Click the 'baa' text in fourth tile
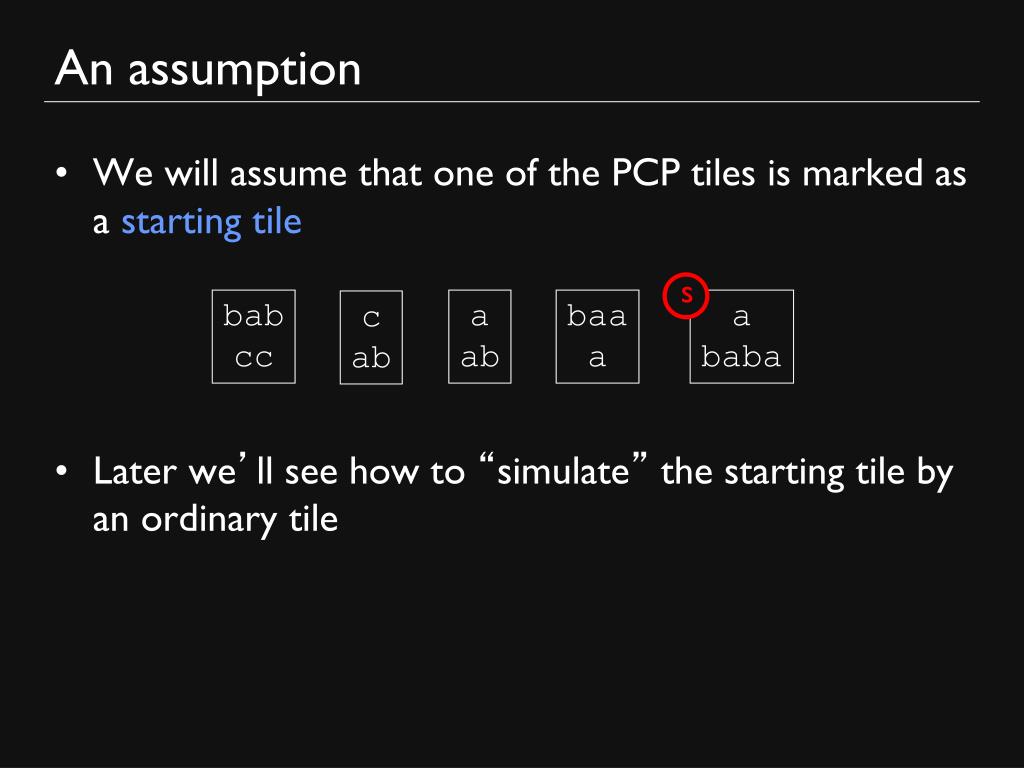This screenshot has height=768, width=1024. point(597,315)
